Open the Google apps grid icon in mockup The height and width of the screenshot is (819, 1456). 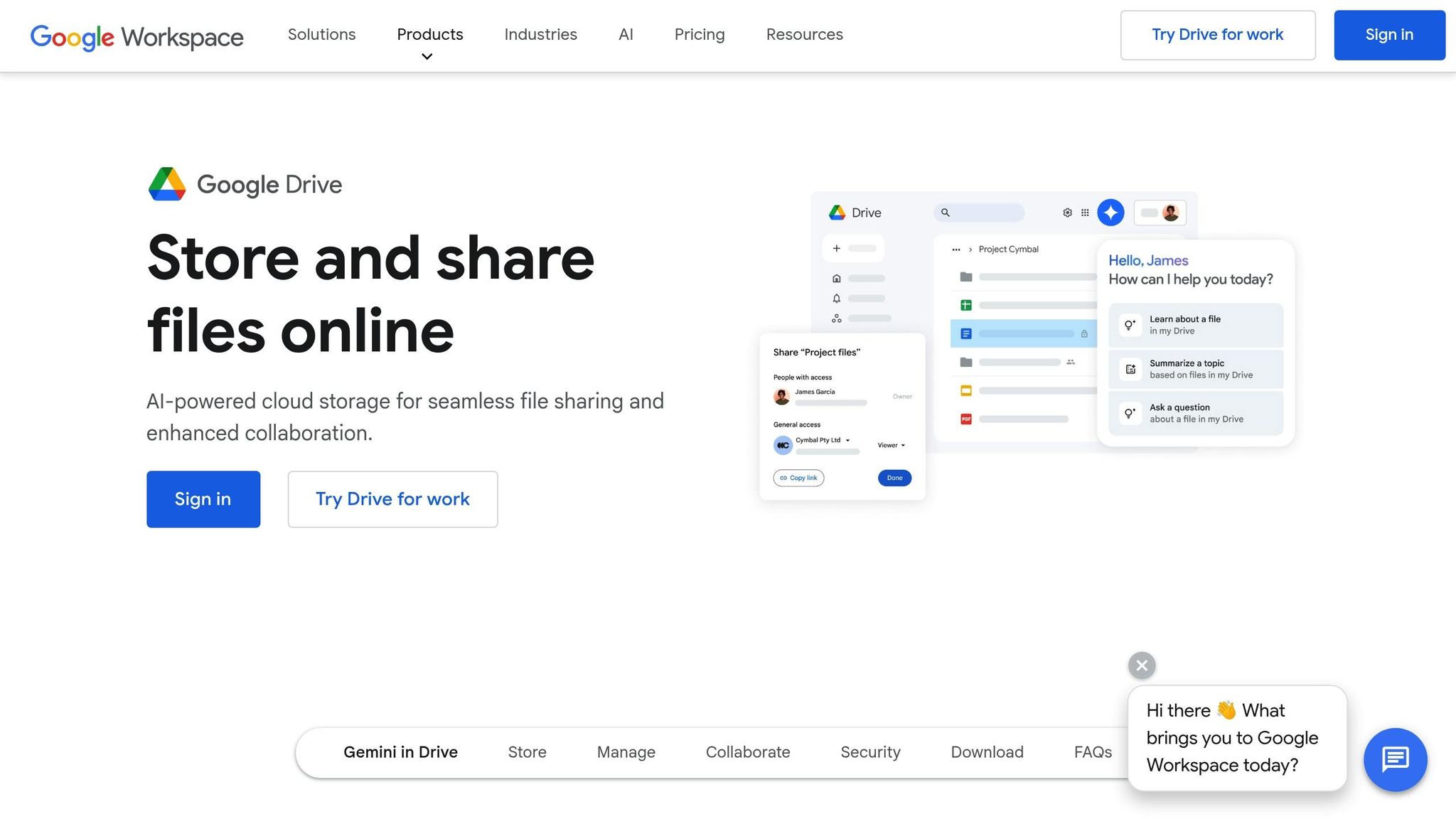coord(1086,212)
